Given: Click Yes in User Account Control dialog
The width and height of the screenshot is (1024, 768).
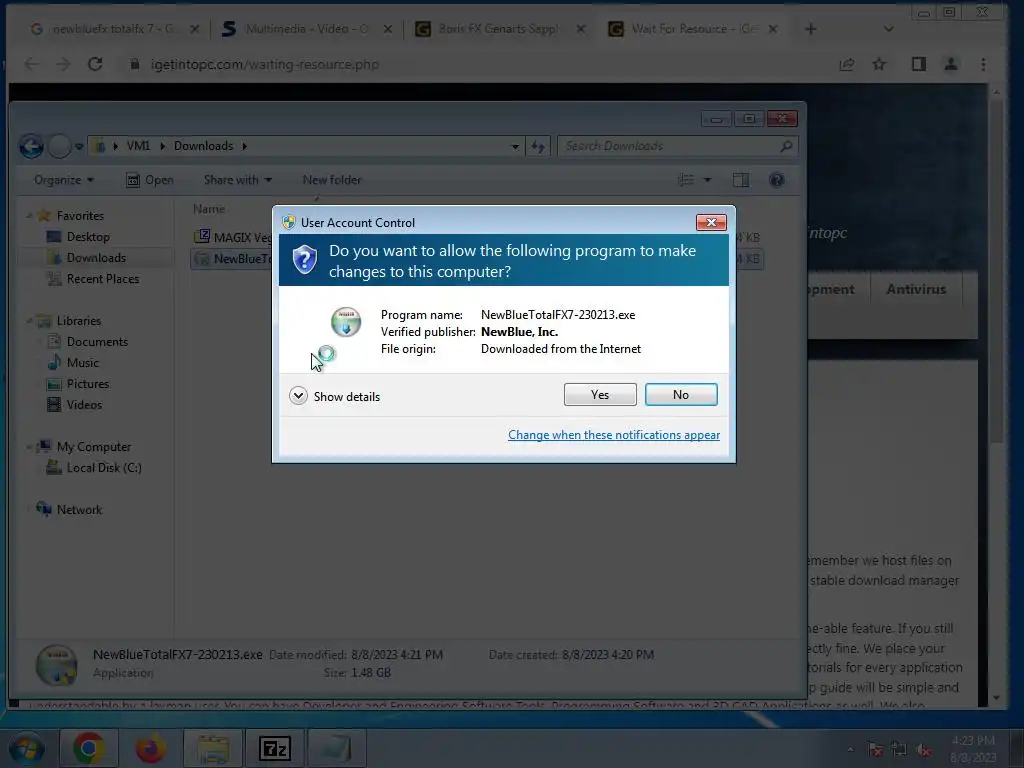Looking at the screenshot, I should click(x=600, y=394).
